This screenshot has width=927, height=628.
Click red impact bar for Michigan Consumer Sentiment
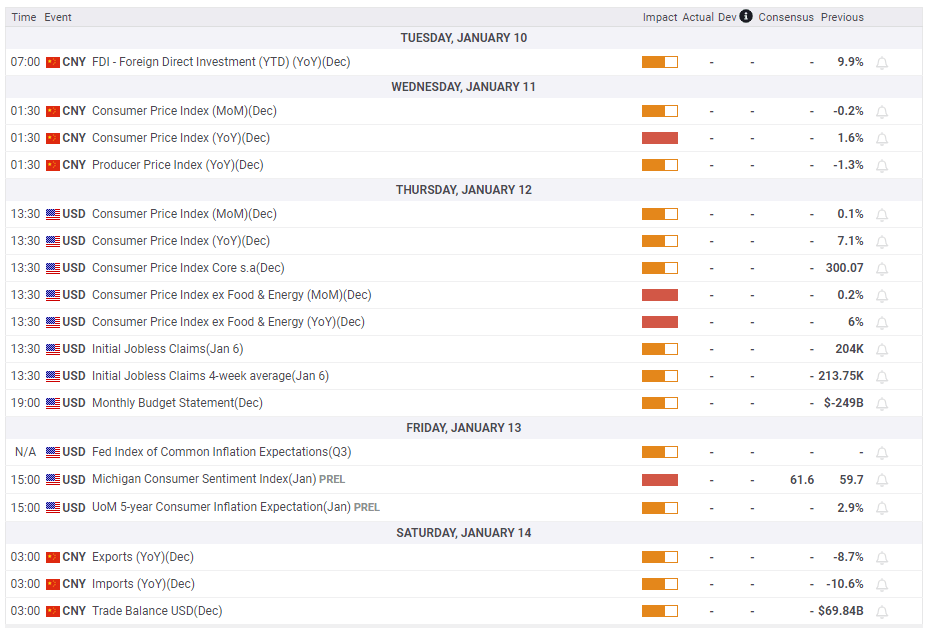click(660, 480)
